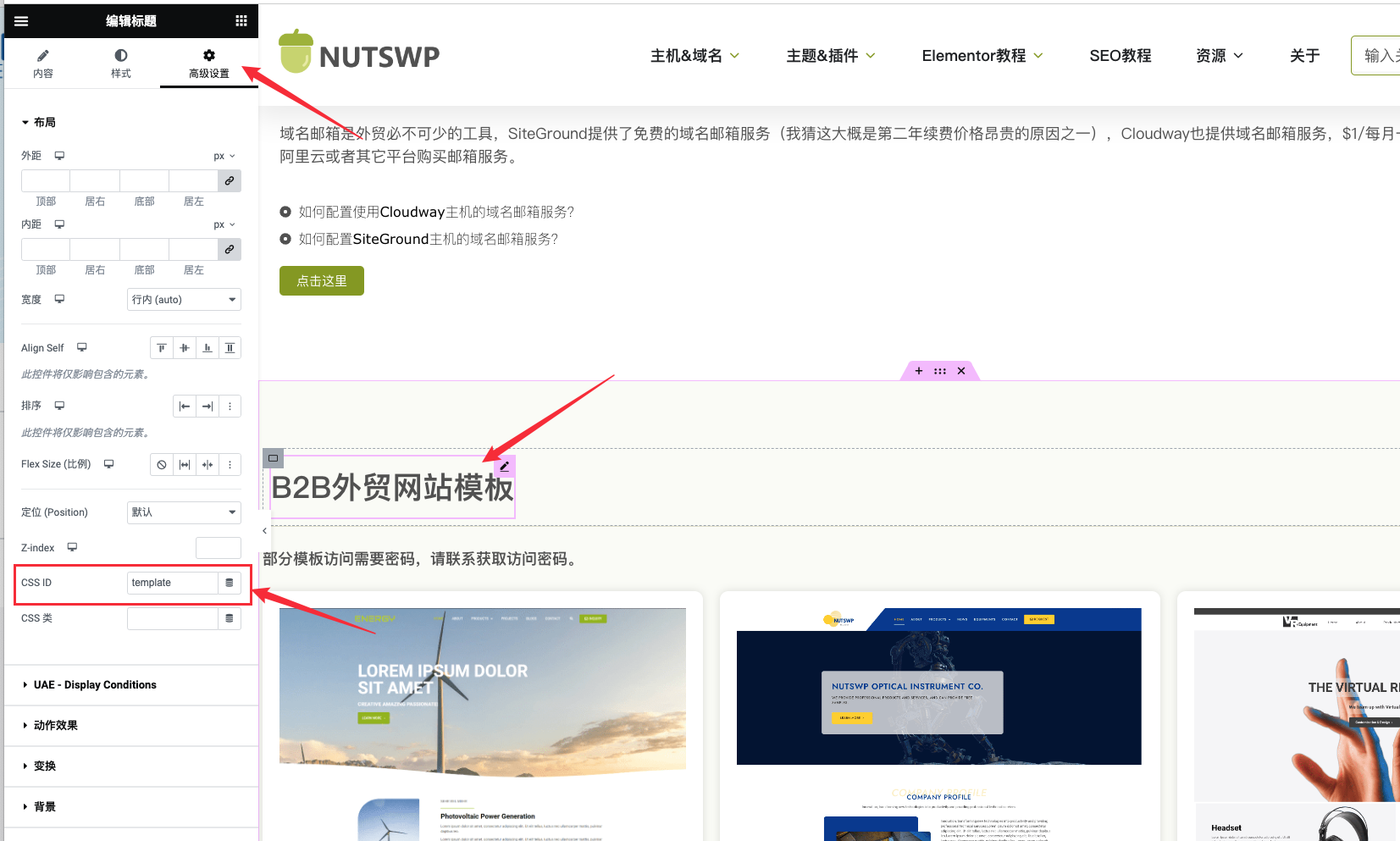Open dynamic tags icon beside CSS ID field
Screen dimensions: 1400x841
(229, 583)
